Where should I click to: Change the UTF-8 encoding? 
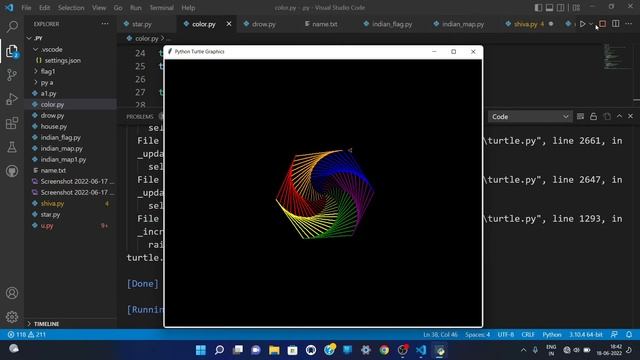click(506, 334)
